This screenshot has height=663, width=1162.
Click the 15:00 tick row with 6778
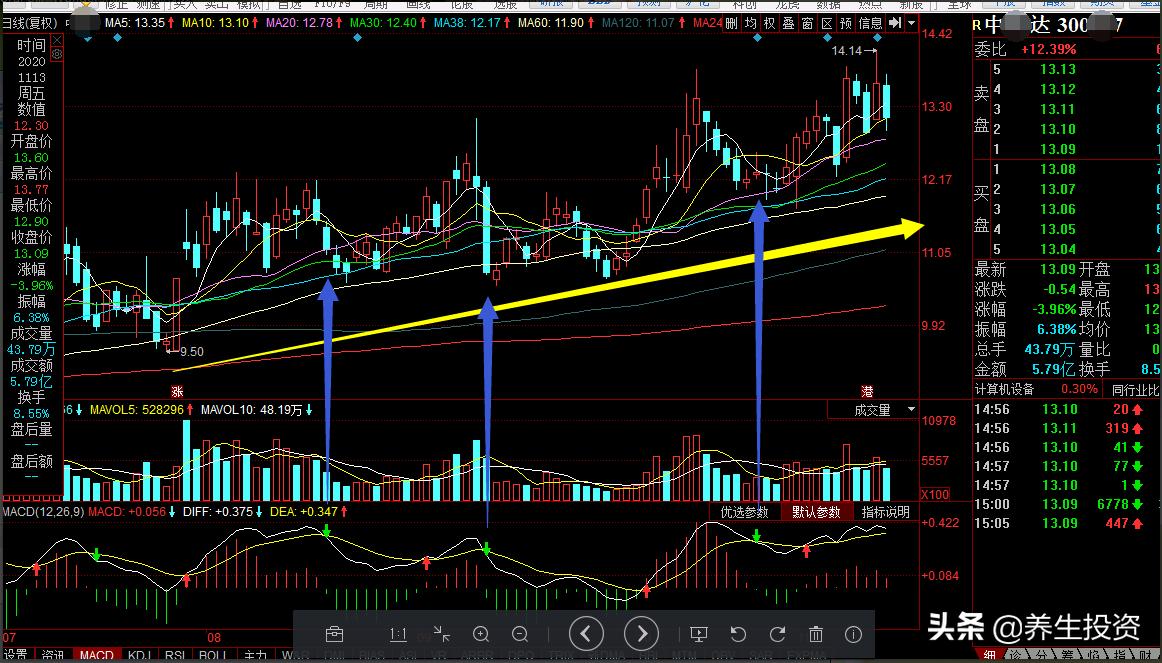(1066, 504)
